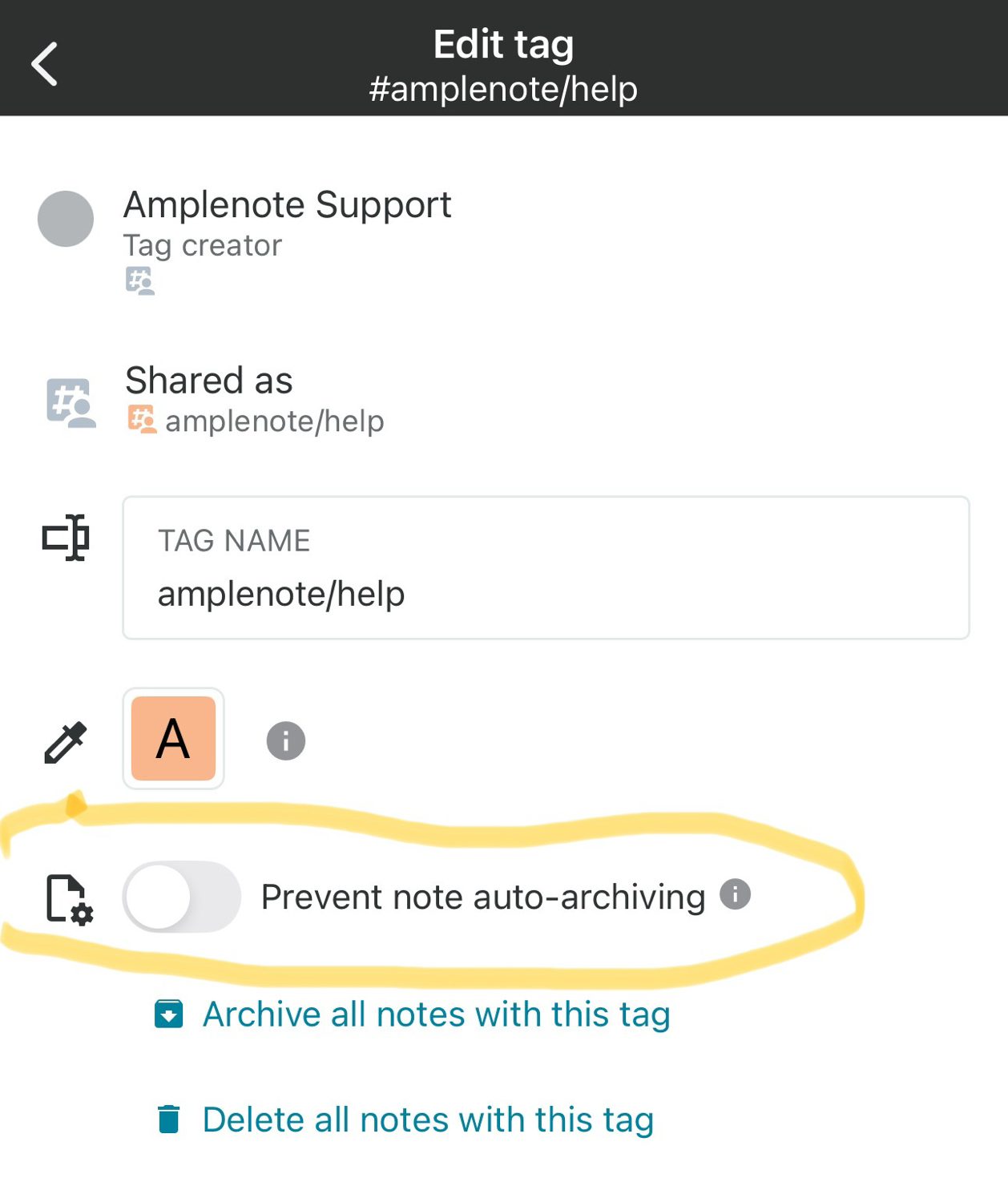The image size is (1008, 1202).
Task: Tap the Prevent note auto-archiving label
Action: (x=483, y=897)
